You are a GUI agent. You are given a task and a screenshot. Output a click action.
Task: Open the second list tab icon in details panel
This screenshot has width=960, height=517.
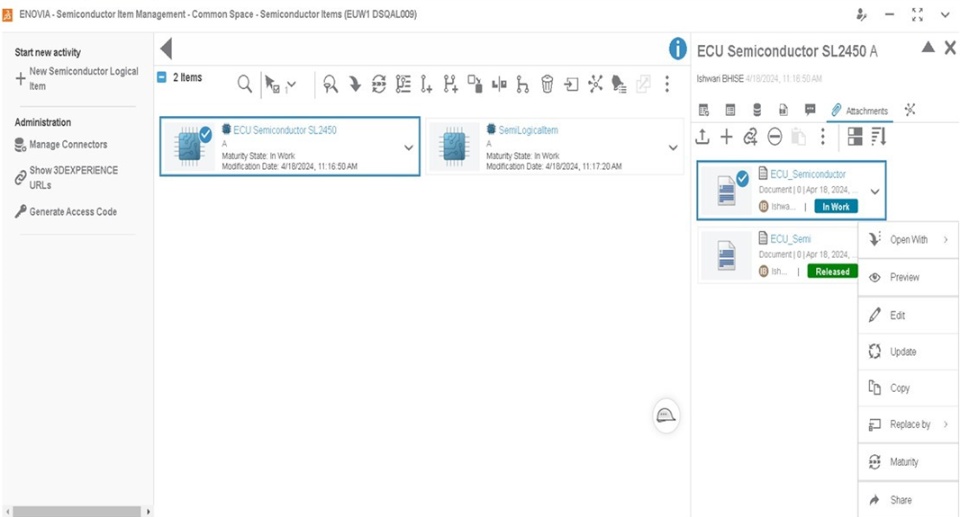730,110
